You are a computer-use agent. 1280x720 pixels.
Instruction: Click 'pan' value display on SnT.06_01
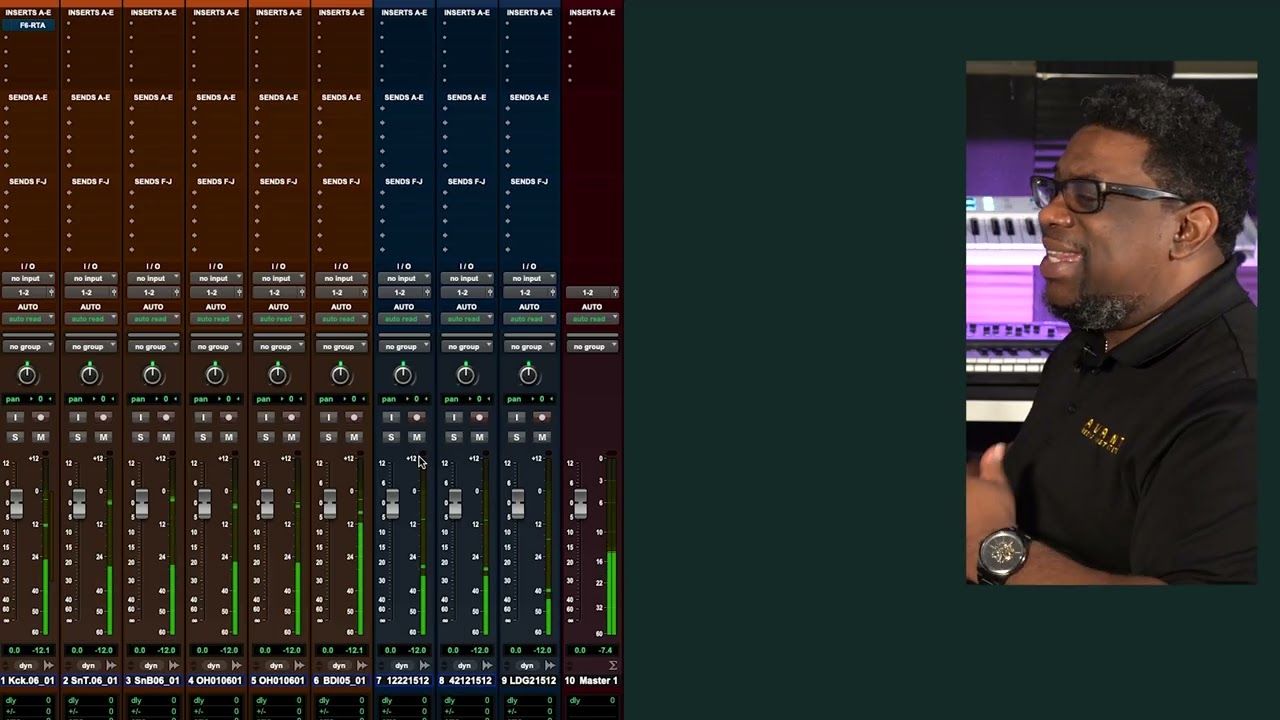pyautogui.click(x=91, y=399)
